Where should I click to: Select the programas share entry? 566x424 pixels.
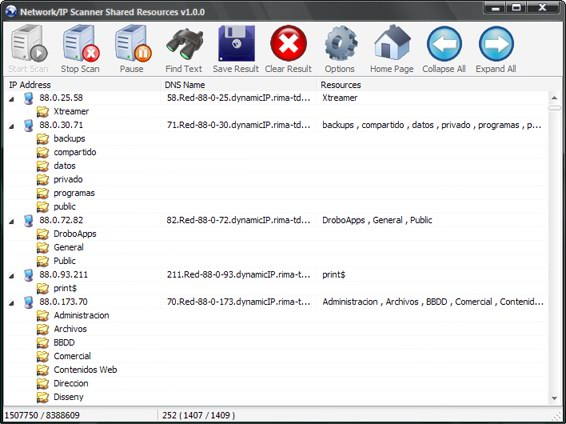click(74, 193)
